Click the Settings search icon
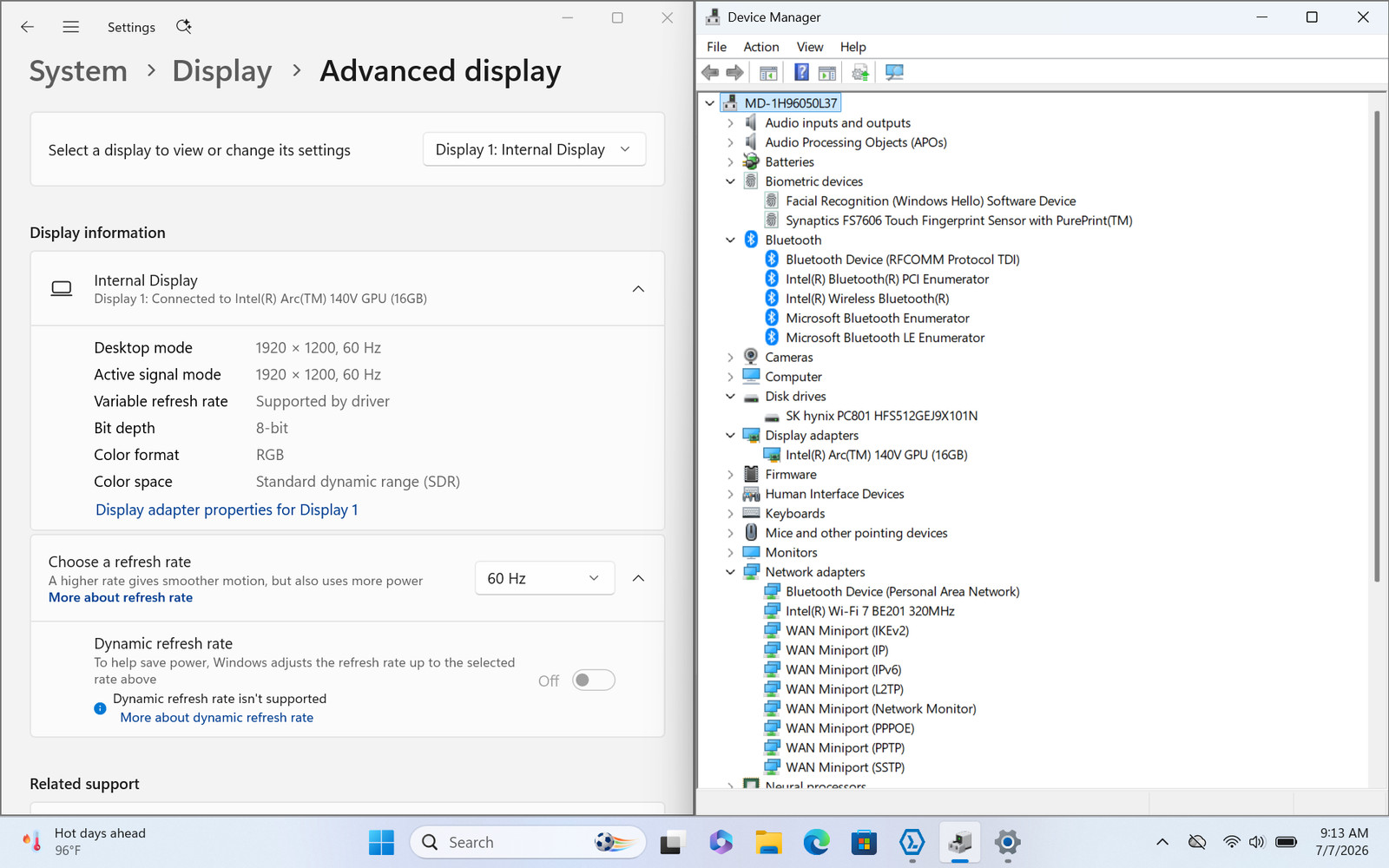This screenshot has width=1389, height=868. tap(183, 27)
